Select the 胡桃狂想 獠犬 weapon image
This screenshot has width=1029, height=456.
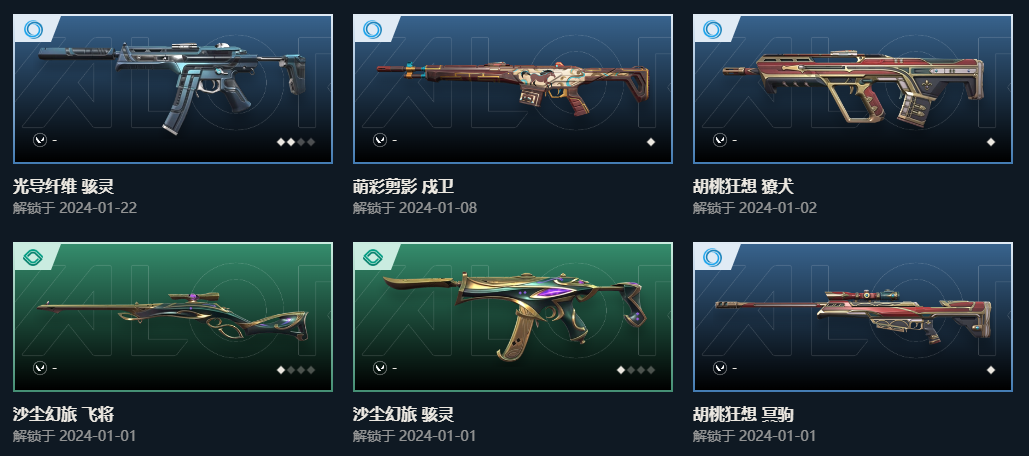point(852,89)
